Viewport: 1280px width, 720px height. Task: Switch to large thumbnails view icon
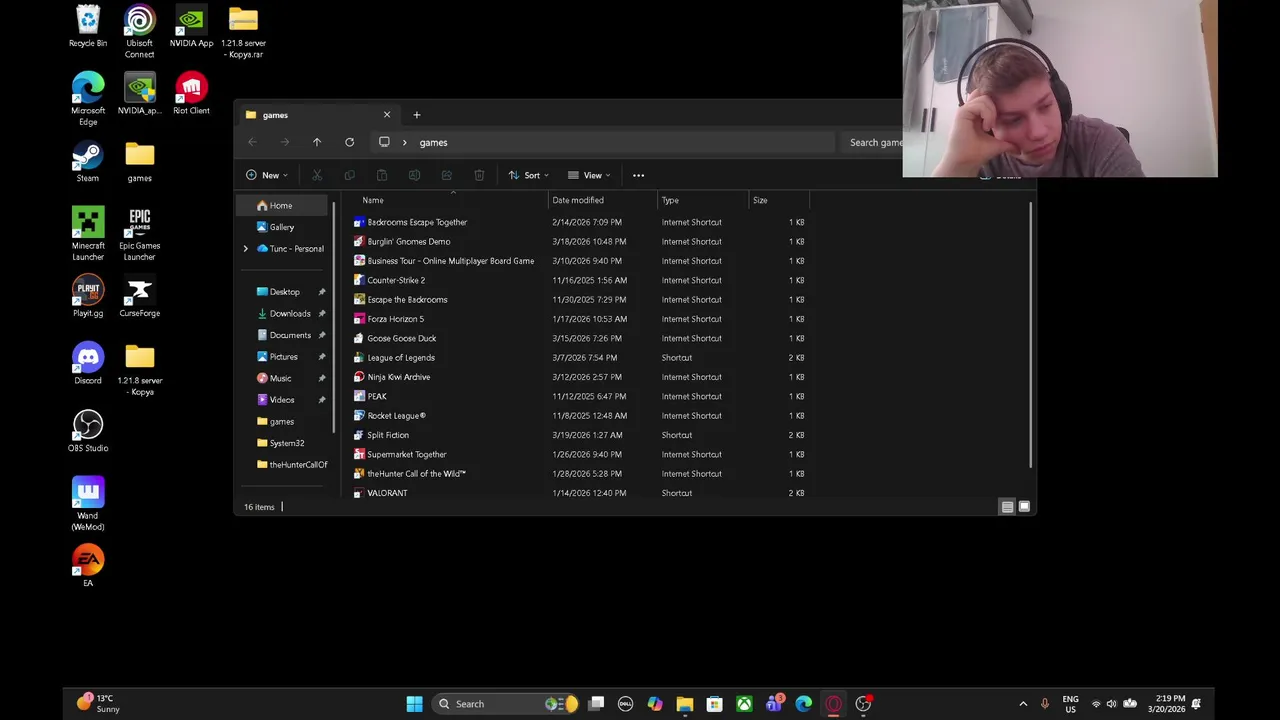tap(1024, 507)
